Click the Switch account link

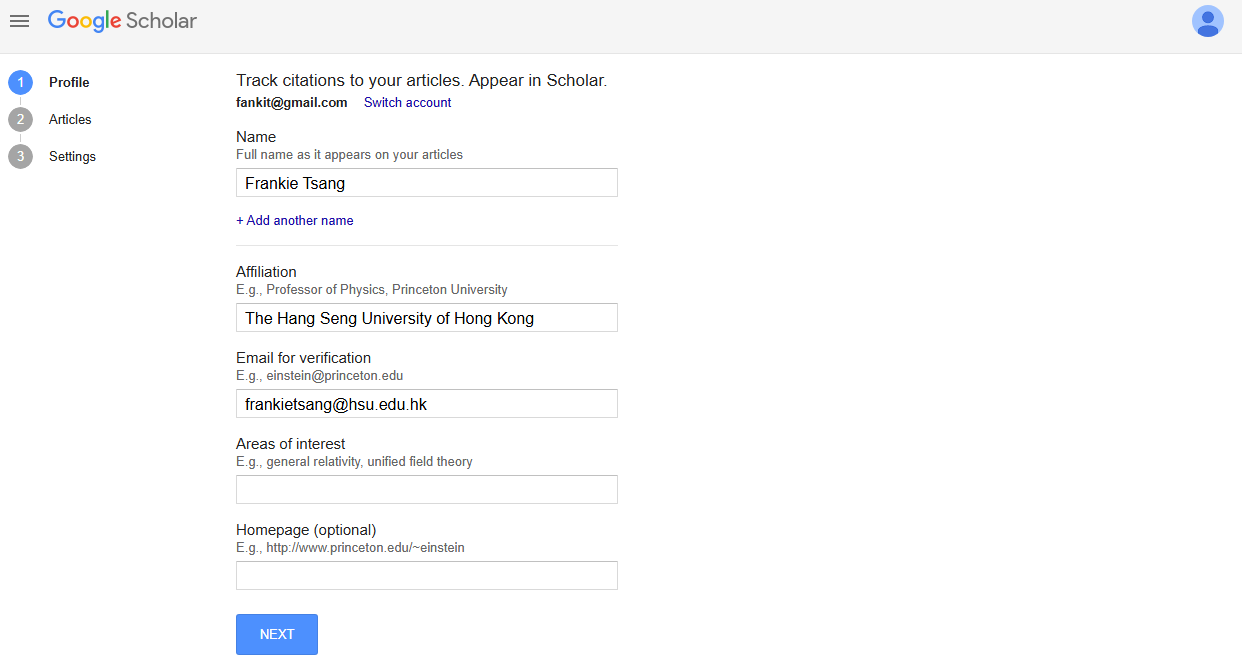pyautogui.click(x=407, y=102)
